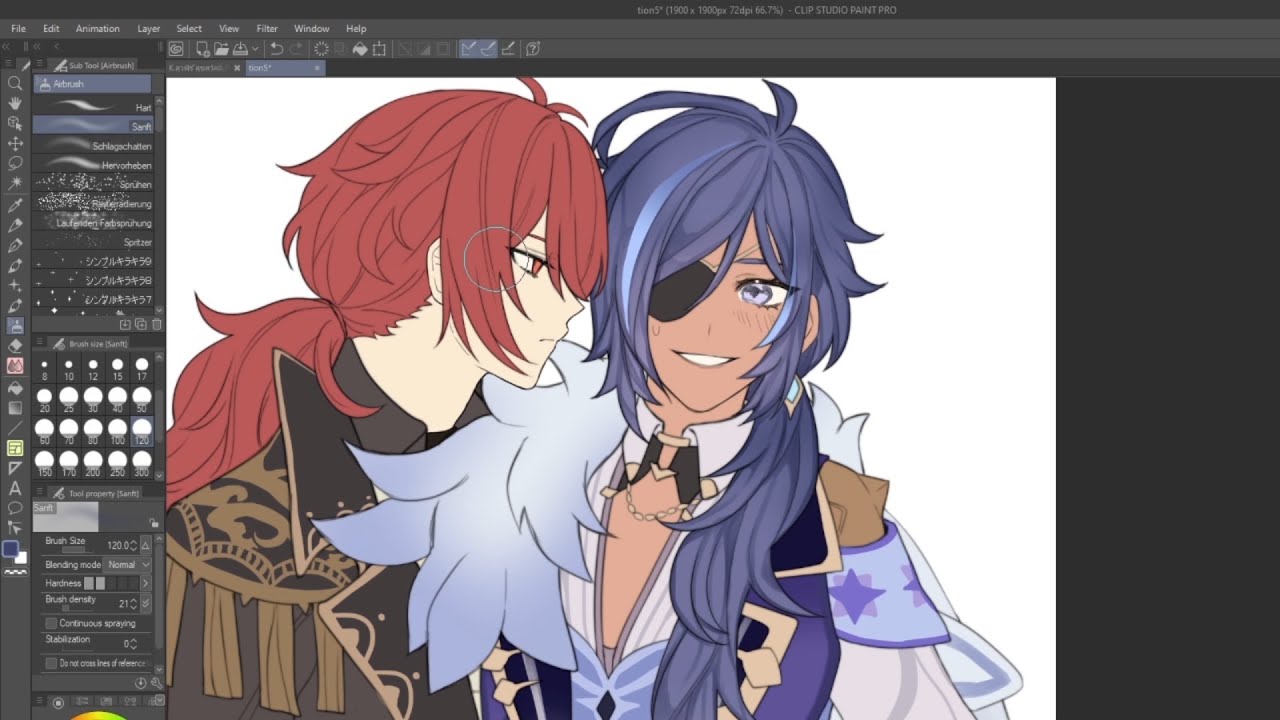1280x720 pixels.
Task: Save the file with toolbar save icon
Action: coord(240,48)
